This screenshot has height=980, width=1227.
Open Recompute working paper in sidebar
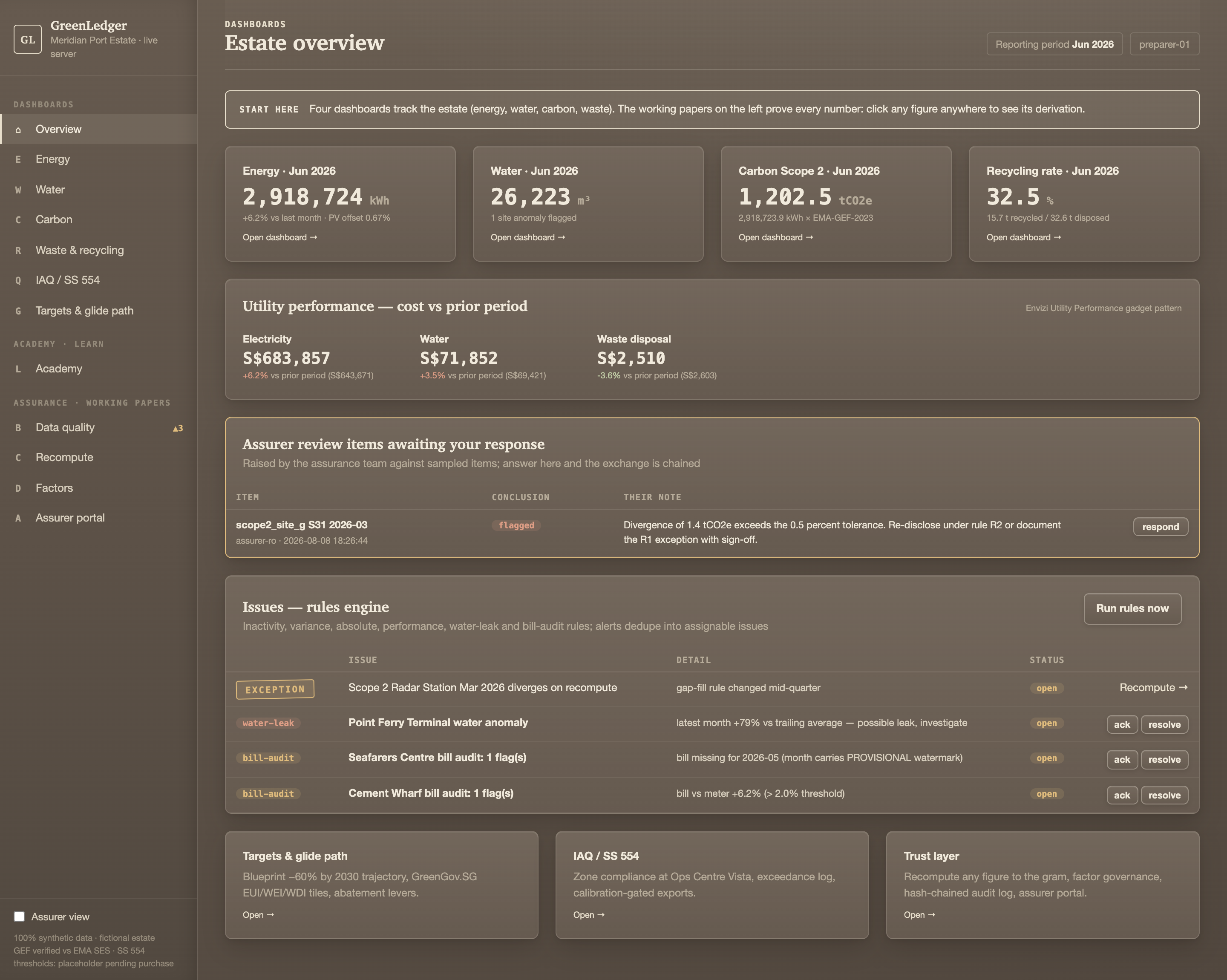click(x=98, y=458)
